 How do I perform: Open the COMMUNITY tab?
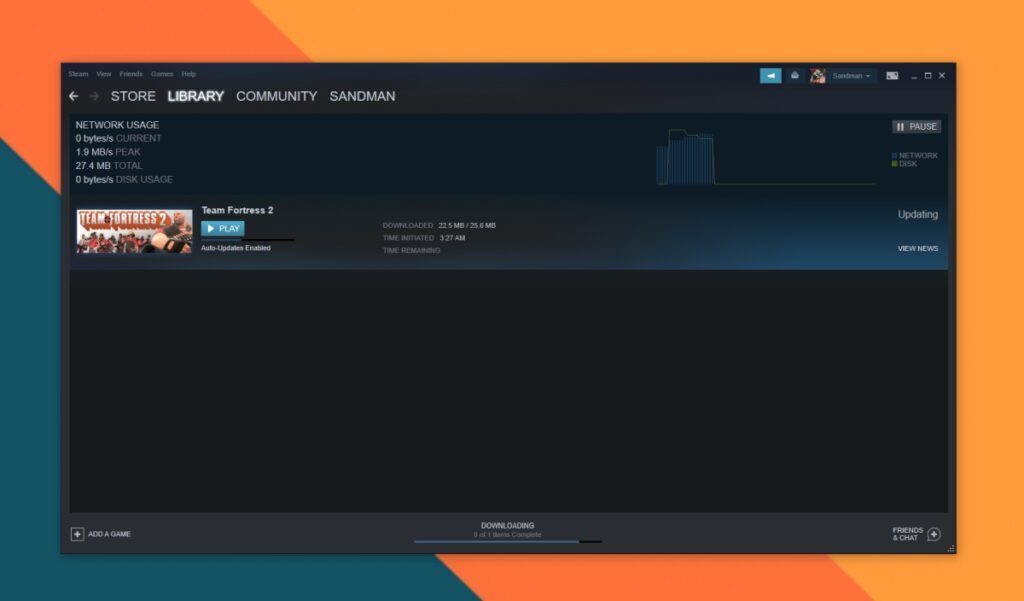277,96
